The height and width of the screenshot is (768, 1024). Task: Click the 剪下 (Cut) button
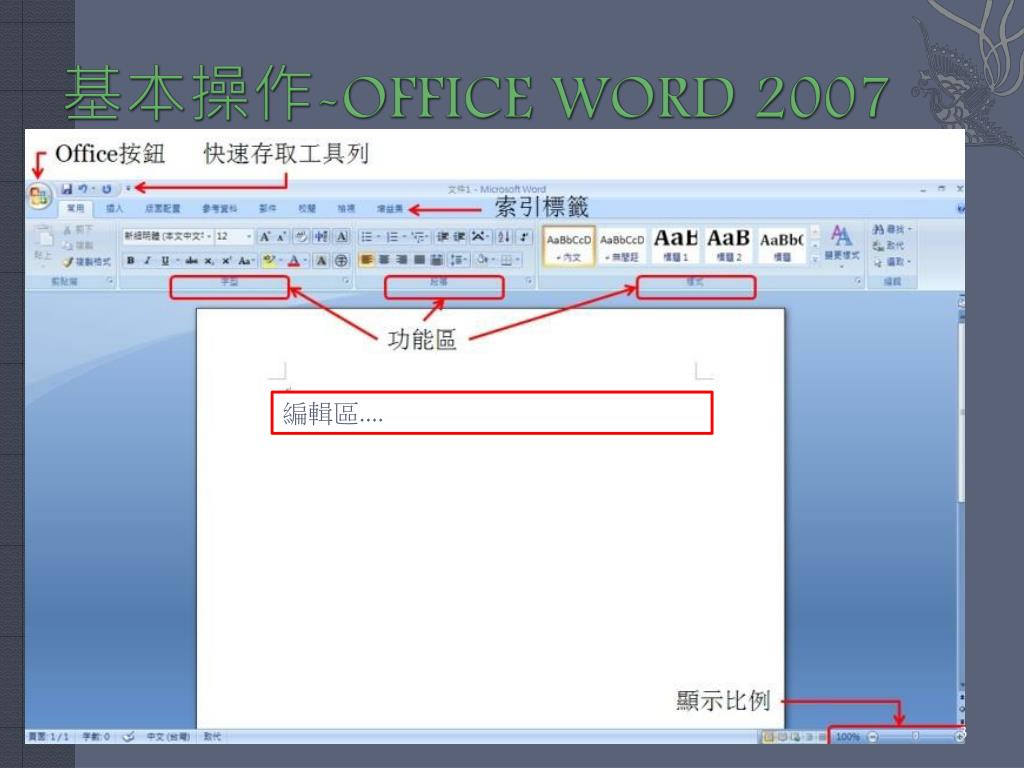point(78,229)
